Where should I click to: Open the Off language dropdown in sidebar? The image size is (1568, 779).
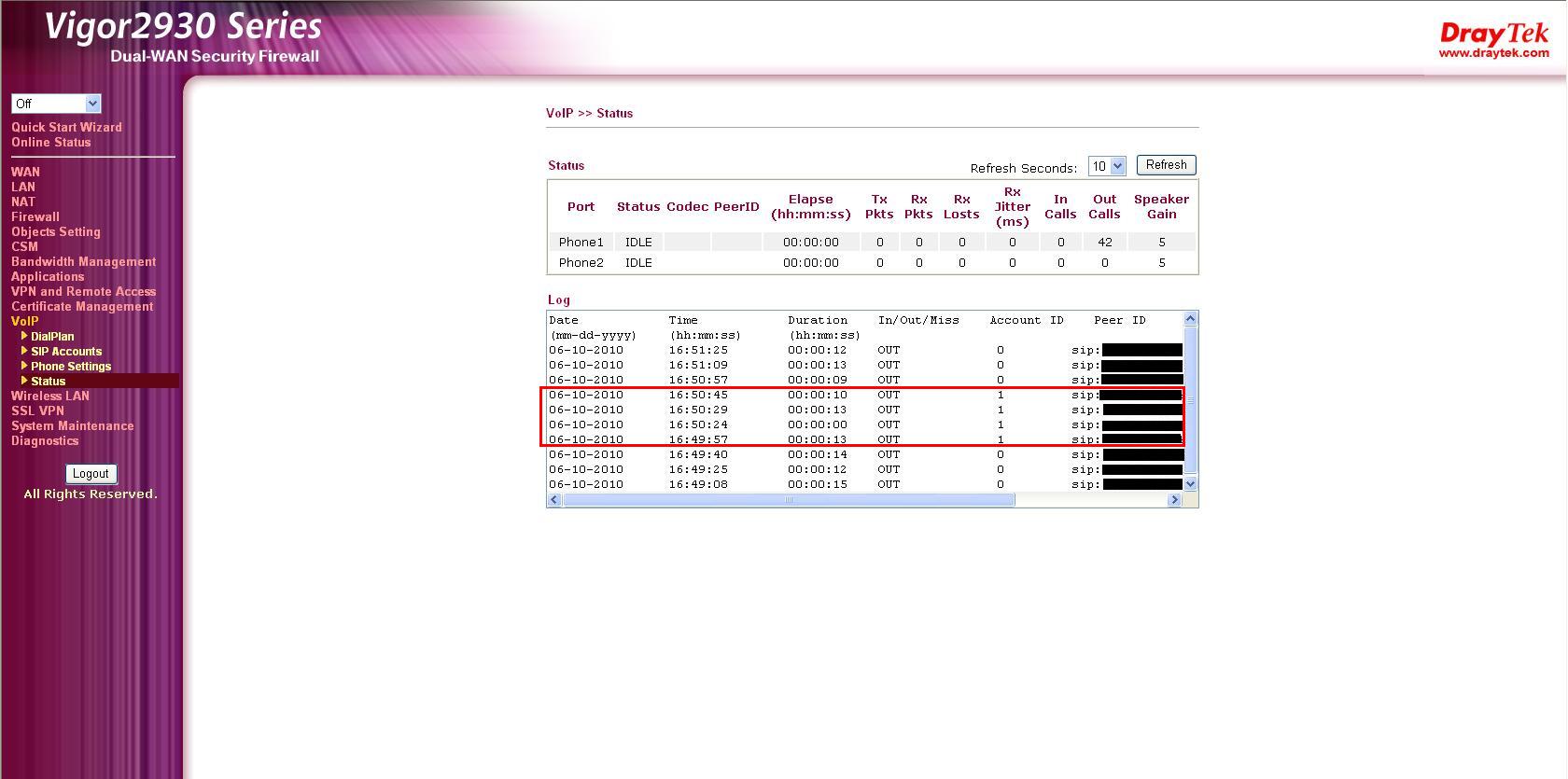[56, 104]
